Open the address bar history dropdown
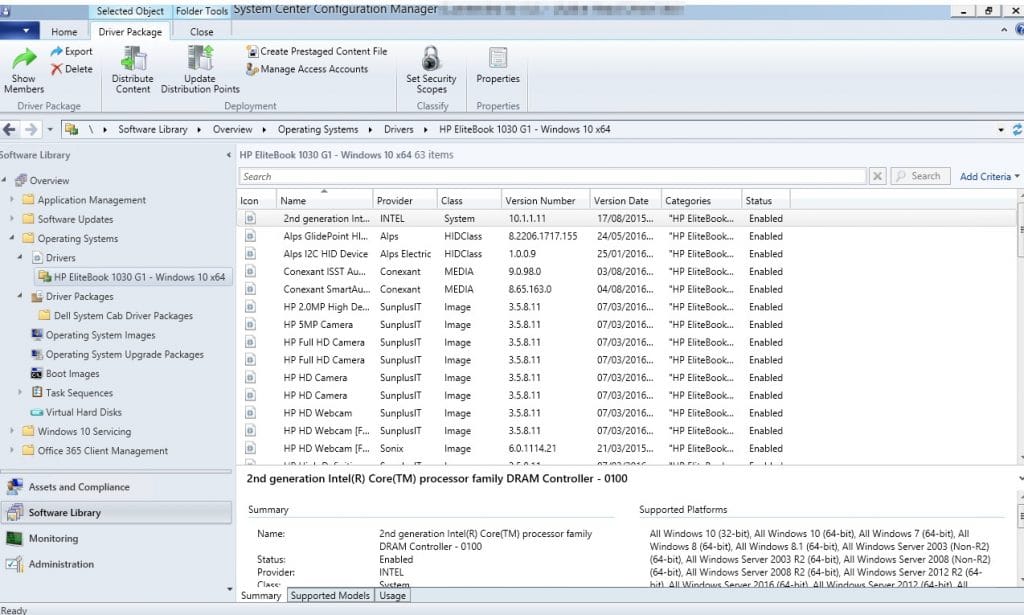 click(1001, 129)
